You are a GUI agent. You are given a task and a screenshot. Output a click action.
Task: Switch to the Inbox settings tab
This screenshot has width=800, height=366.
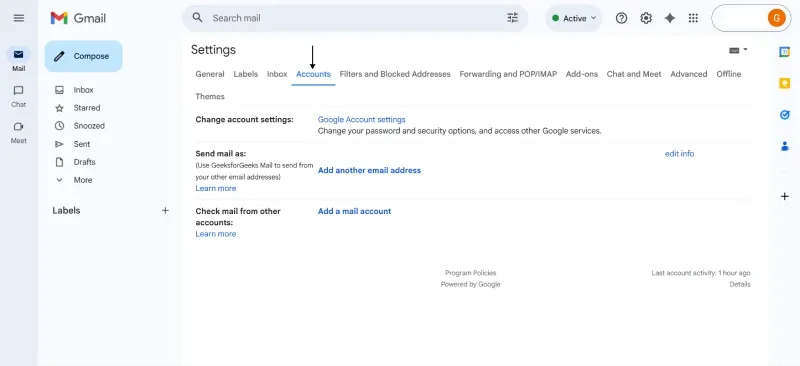(x=277, y=74)
